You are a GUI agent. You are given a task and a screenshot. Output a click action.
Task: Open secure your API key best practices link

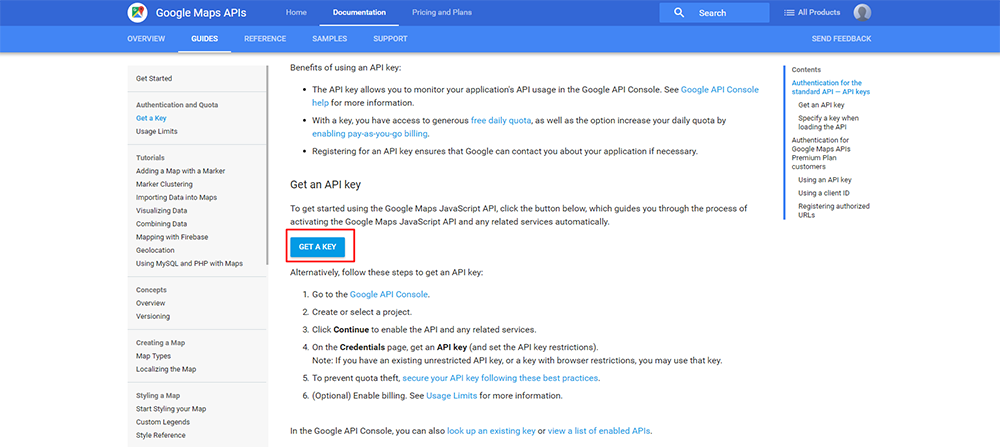coord(500,378)
